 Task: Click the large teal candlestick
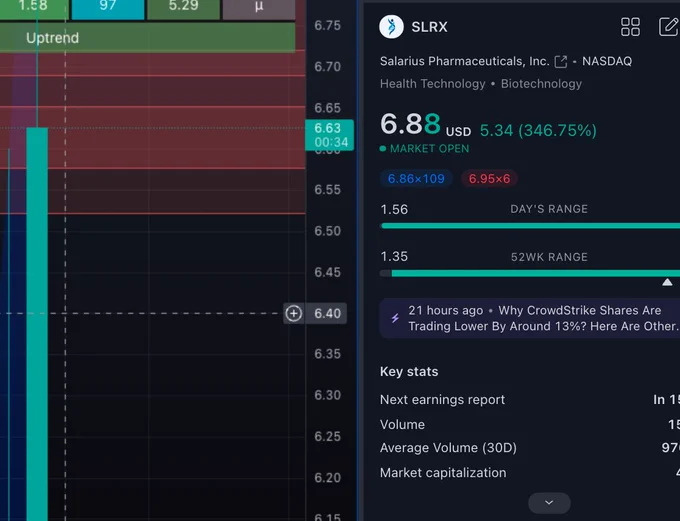click(37, 324)
